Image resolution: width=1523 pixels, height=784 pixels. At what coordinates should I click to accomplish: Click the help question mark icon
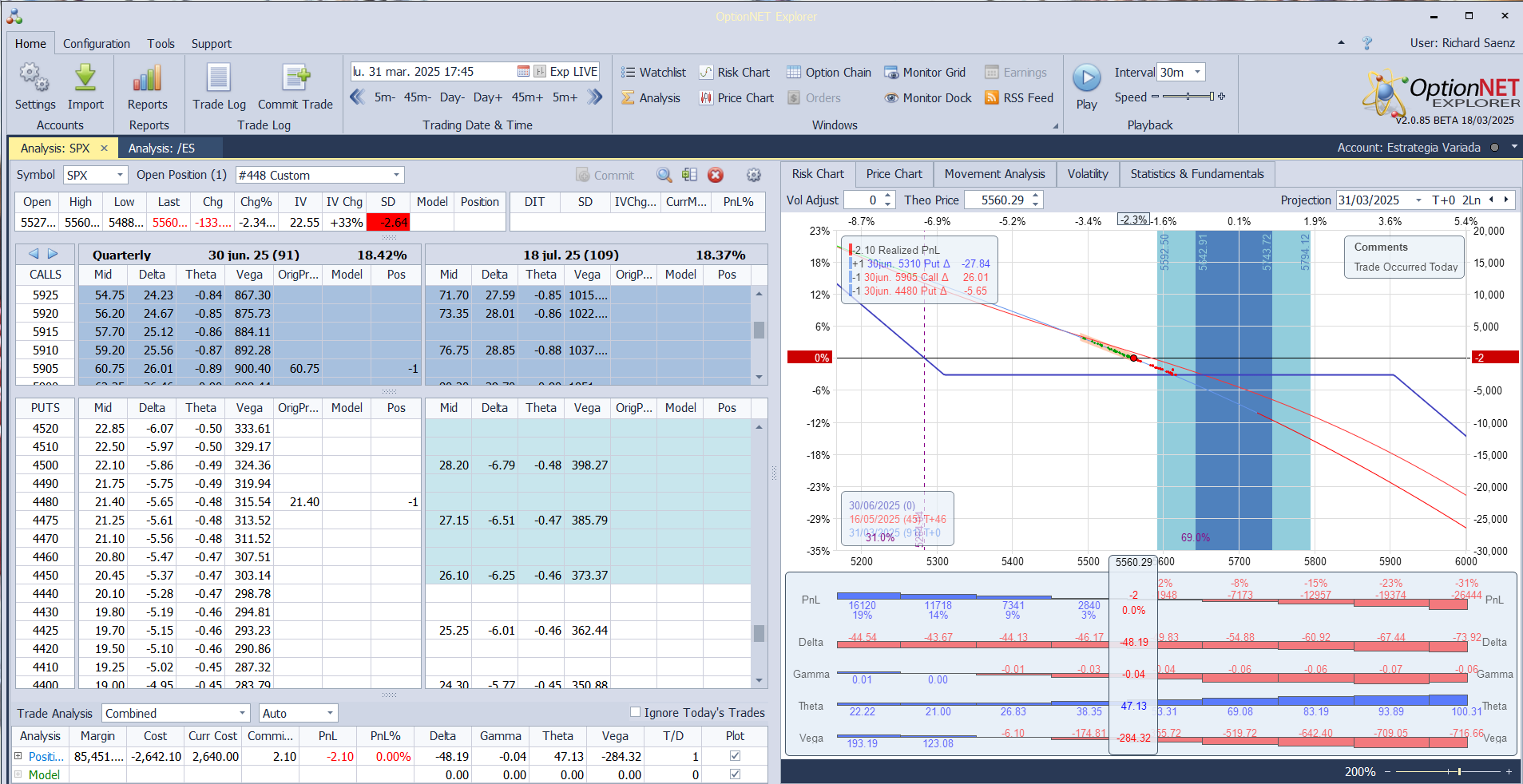point(1367,43)
